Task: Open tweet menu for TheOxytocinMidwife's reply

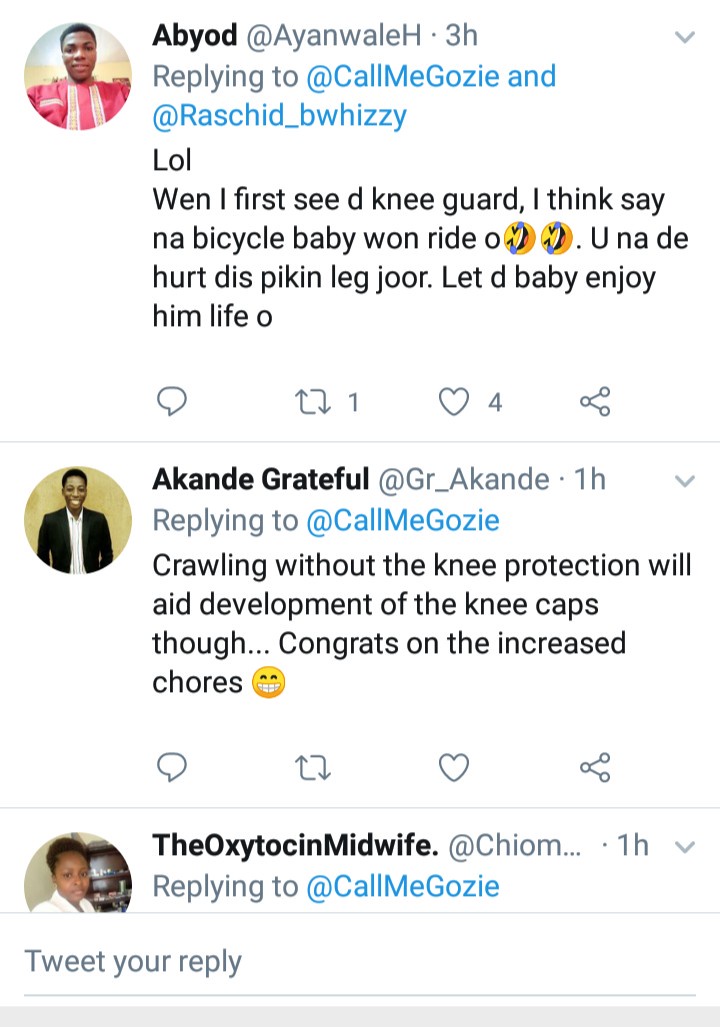Action: (x=685, y=847)
